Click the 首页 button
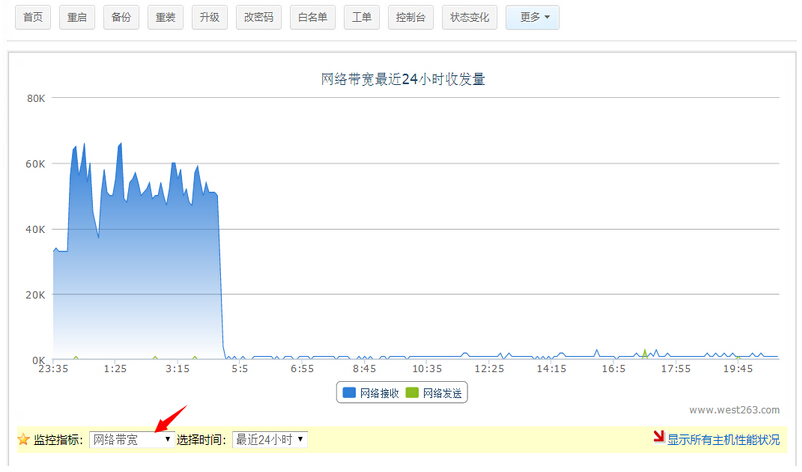802x472 pixels. [x=33, y=17]
